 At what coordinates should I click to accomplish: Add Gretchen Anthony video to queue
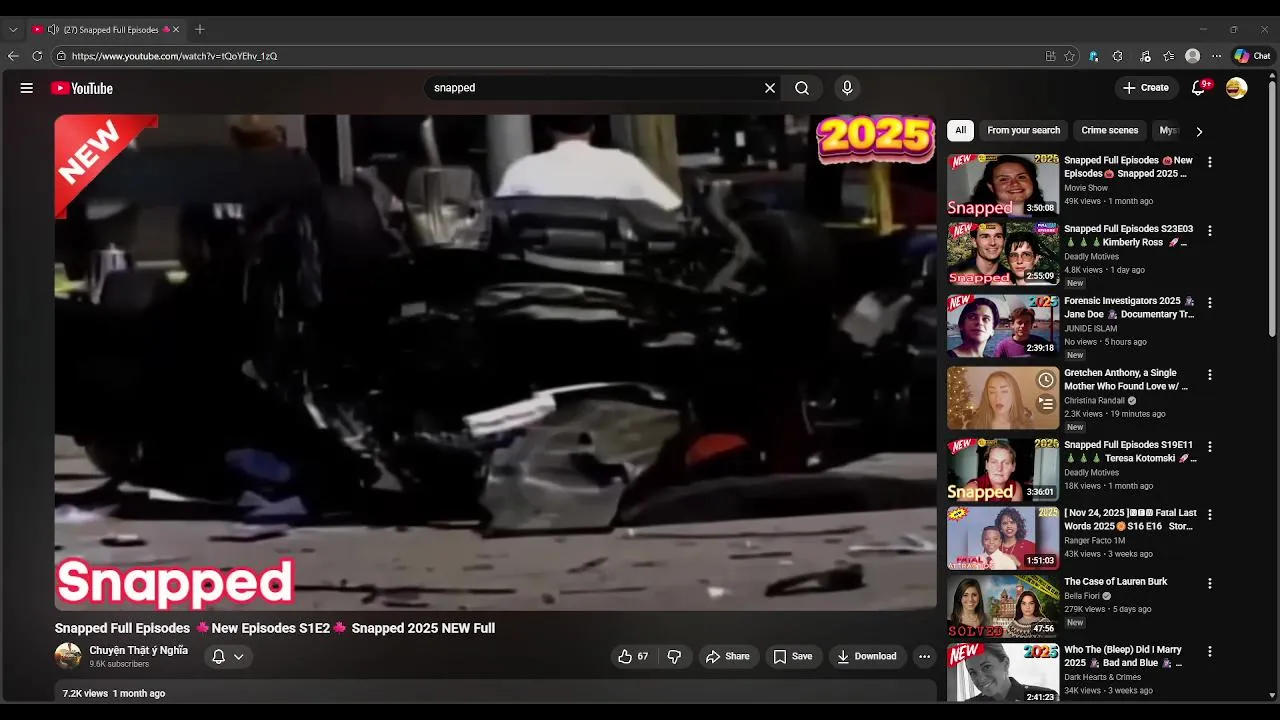1045,403
